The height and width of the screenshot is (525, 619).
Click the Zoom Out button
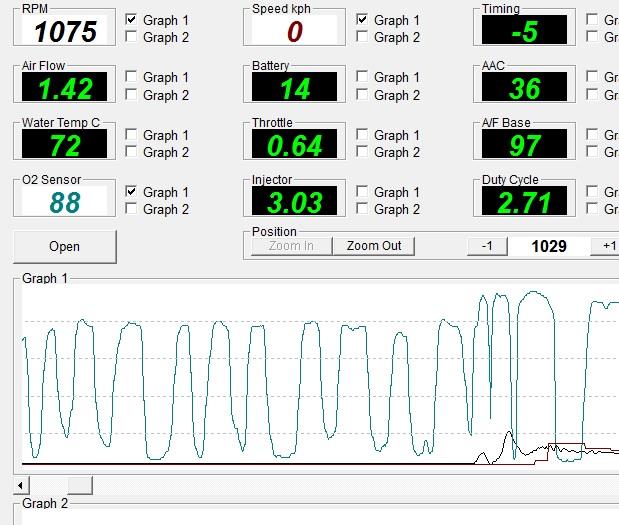tap(374, 246)
